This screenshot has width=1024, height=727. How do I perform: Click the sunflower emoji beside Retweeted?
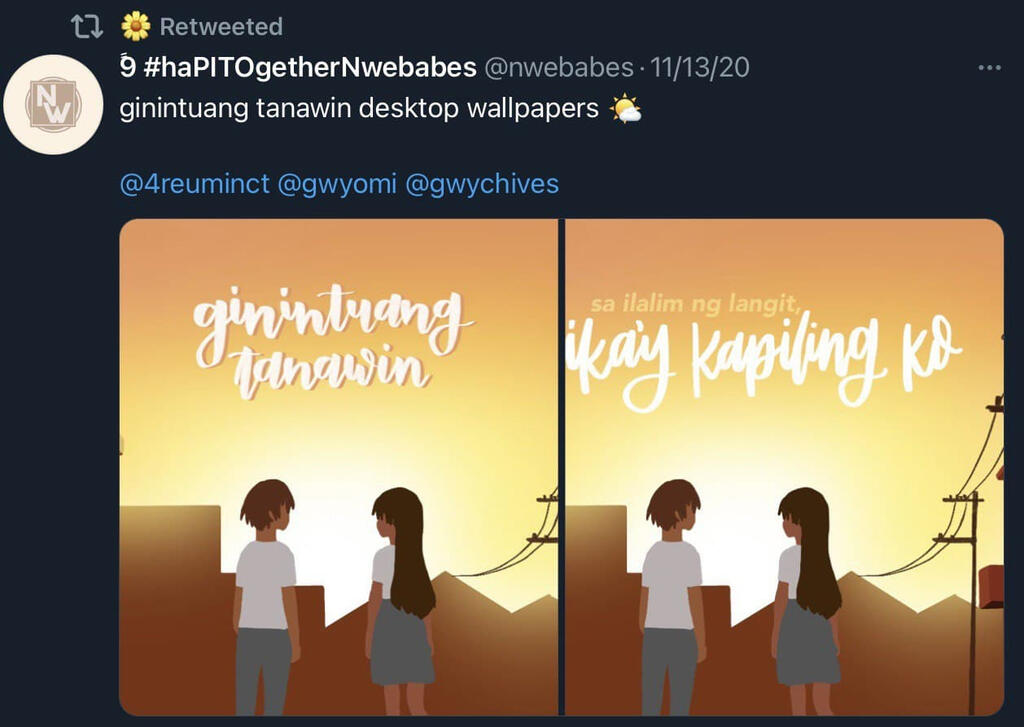click(x=136, y=26)
